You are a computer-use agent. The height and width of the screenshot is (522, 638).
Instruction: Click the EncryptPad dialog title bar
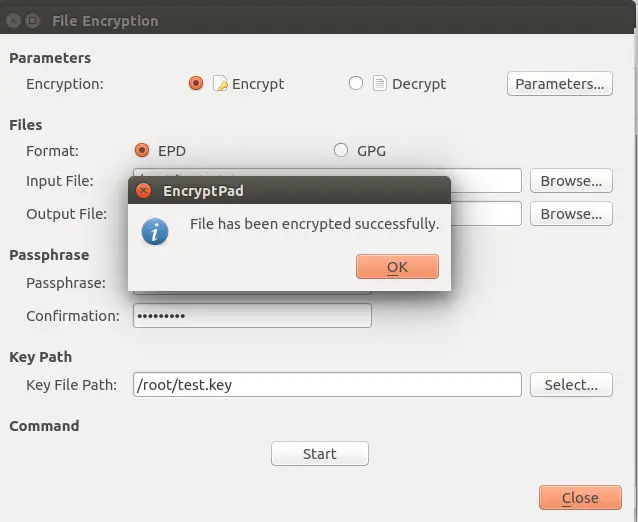click(x=289, y=190)
